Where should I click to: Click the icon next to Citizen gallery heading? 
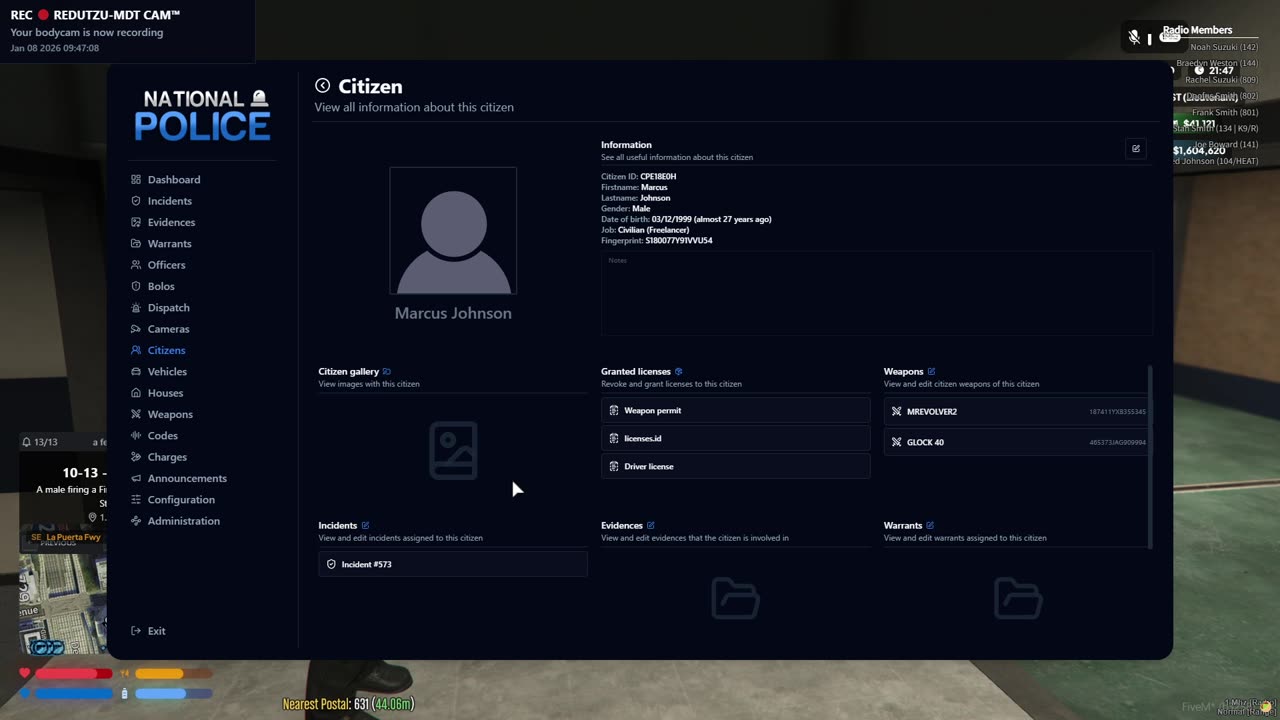[x=387, y=372]
